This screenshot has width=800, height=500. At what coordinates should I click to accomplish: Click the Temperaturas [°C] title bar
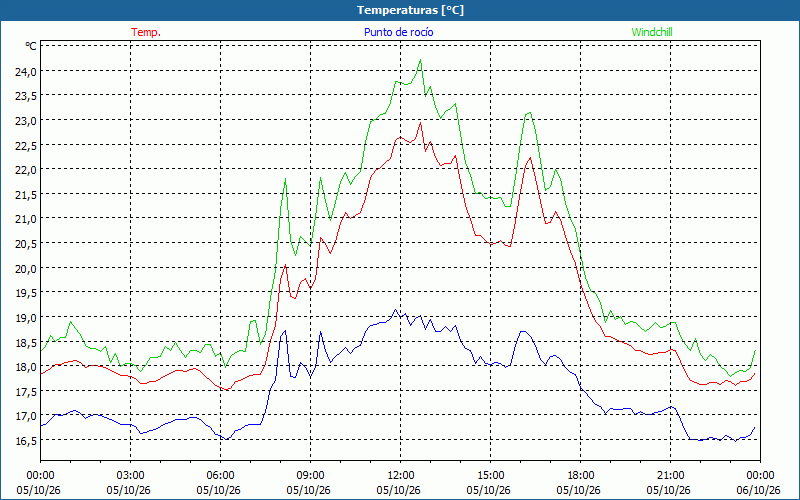pos(400,10)
